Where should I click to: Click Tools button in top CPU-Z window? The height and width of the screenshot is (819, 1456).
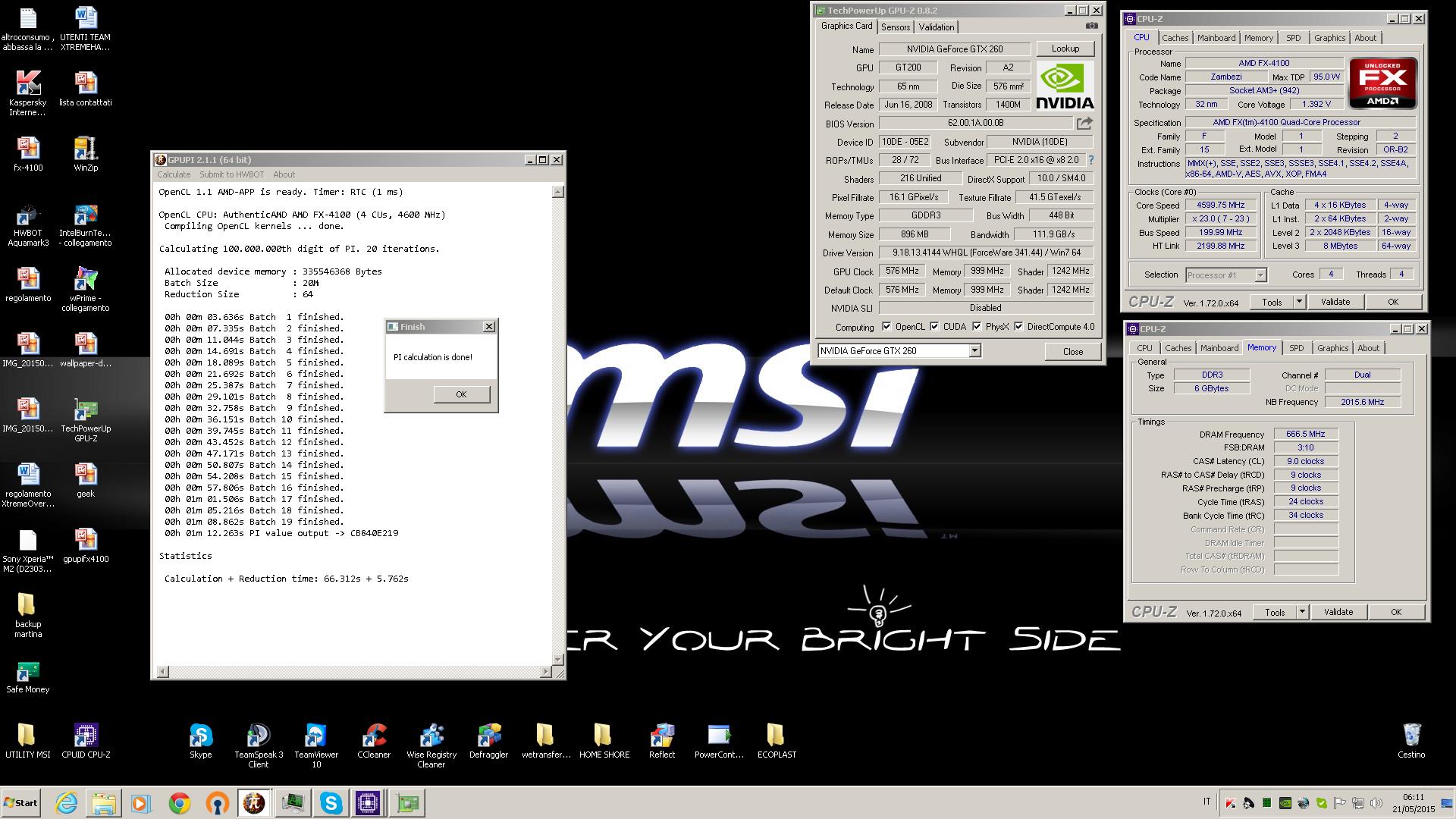pos(1272,302)
